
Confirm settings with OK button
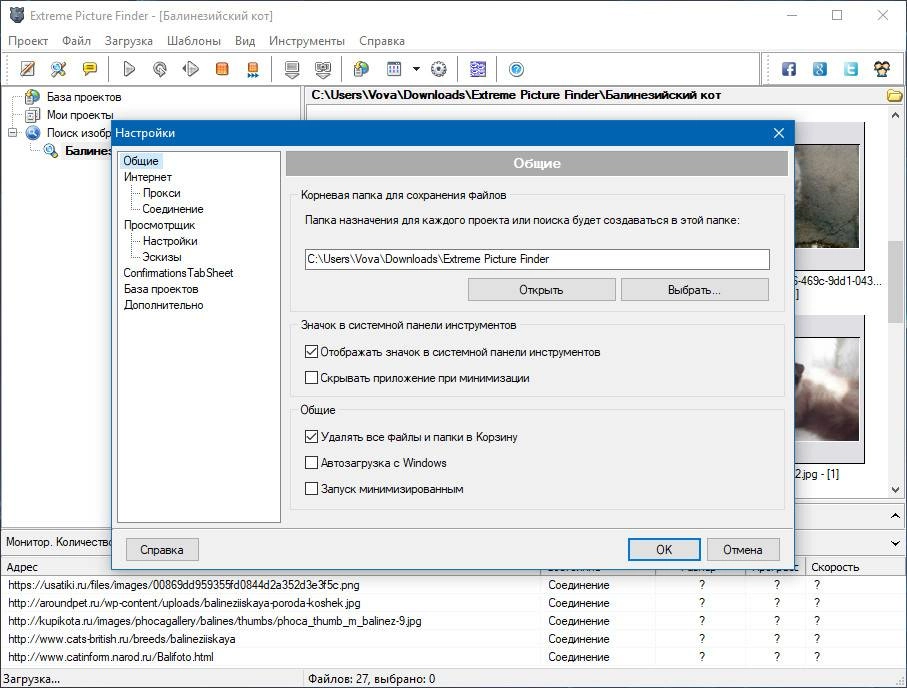tap(664, 550)
